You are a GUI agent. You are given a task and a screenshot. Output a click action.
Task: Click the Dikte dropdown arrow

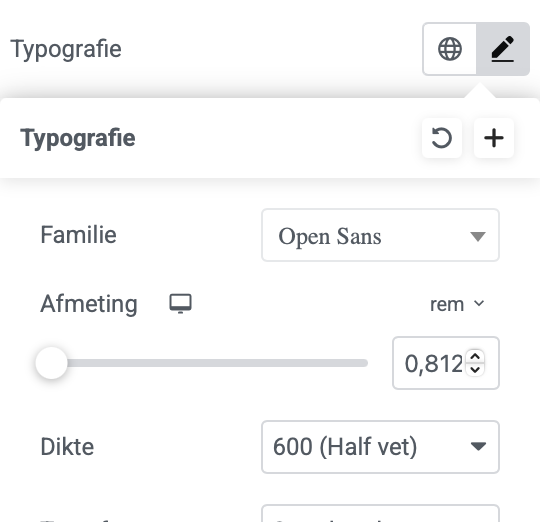tap(478, 447)
